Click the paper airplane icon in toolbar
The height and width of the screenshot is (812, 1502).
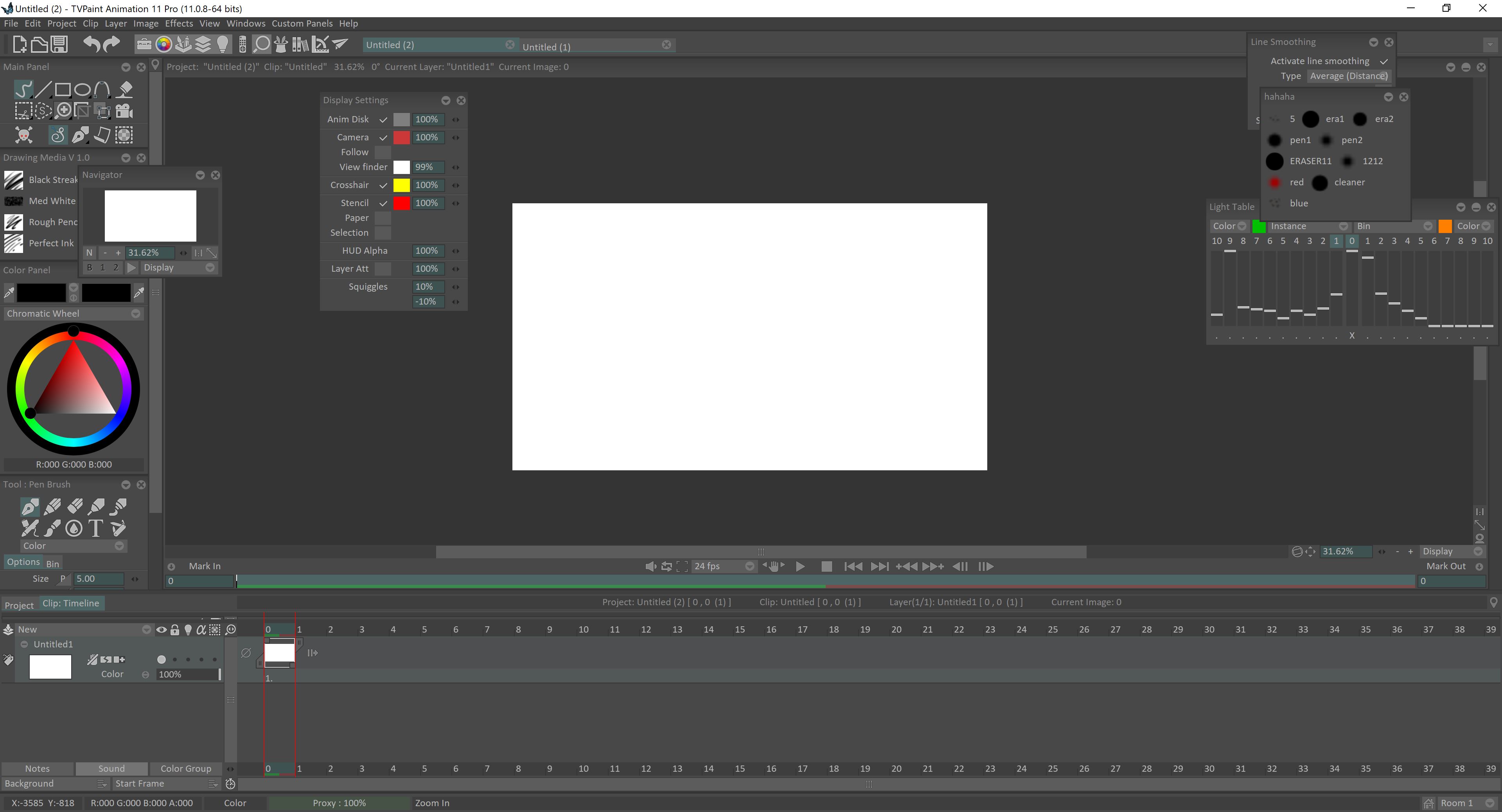[x=341, y=44]
